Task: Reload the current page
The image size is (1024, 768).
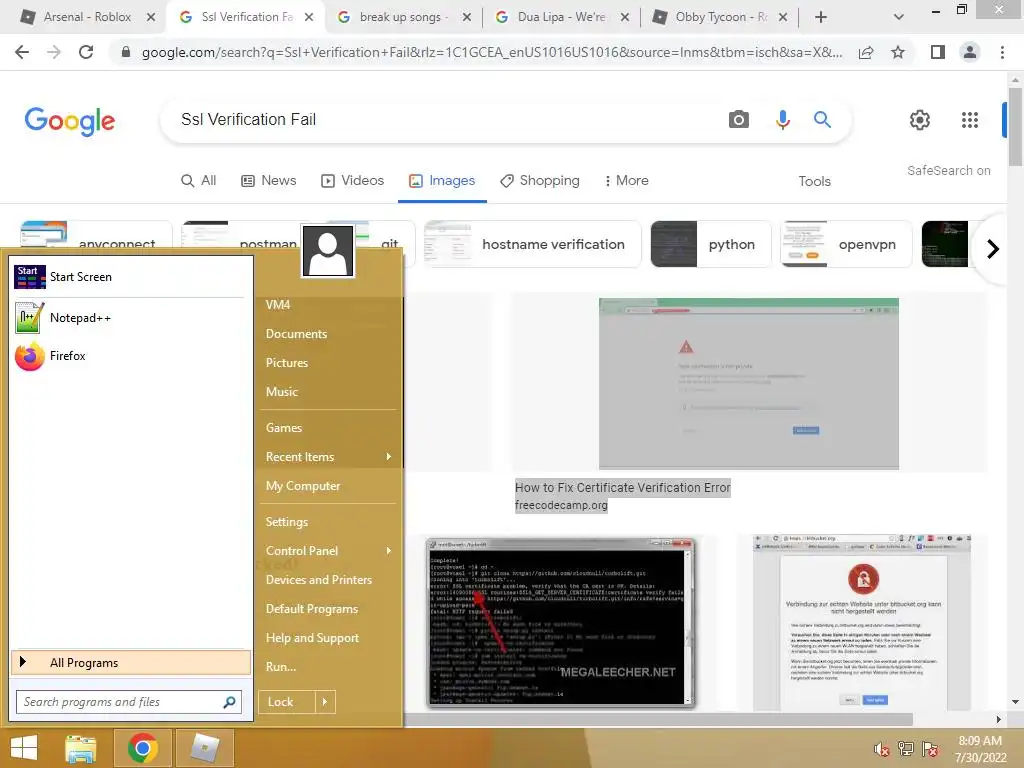Action: (x=86, y=52)
